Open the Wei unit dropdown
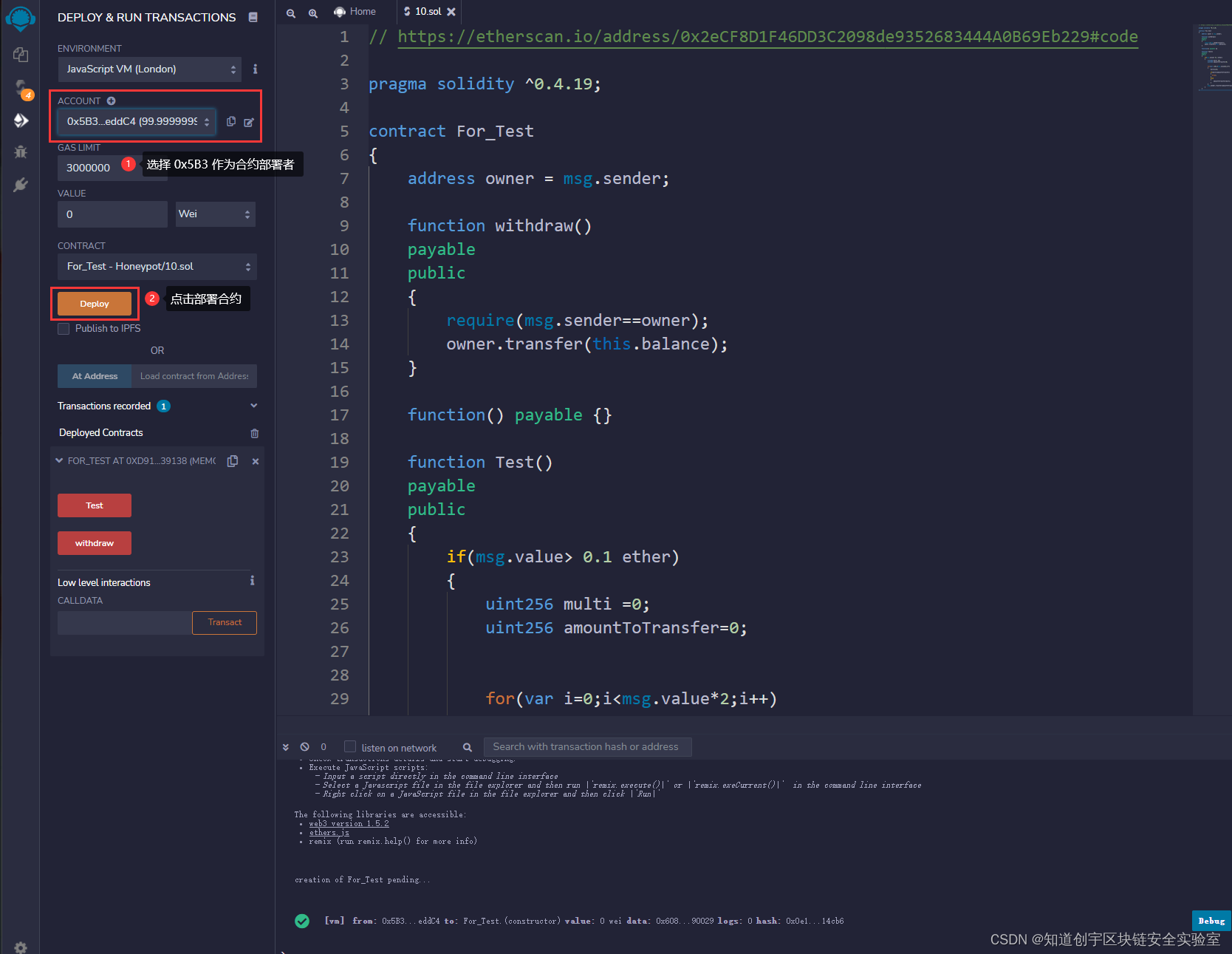This screenshot has width=1232, height=954. [216, 214]
